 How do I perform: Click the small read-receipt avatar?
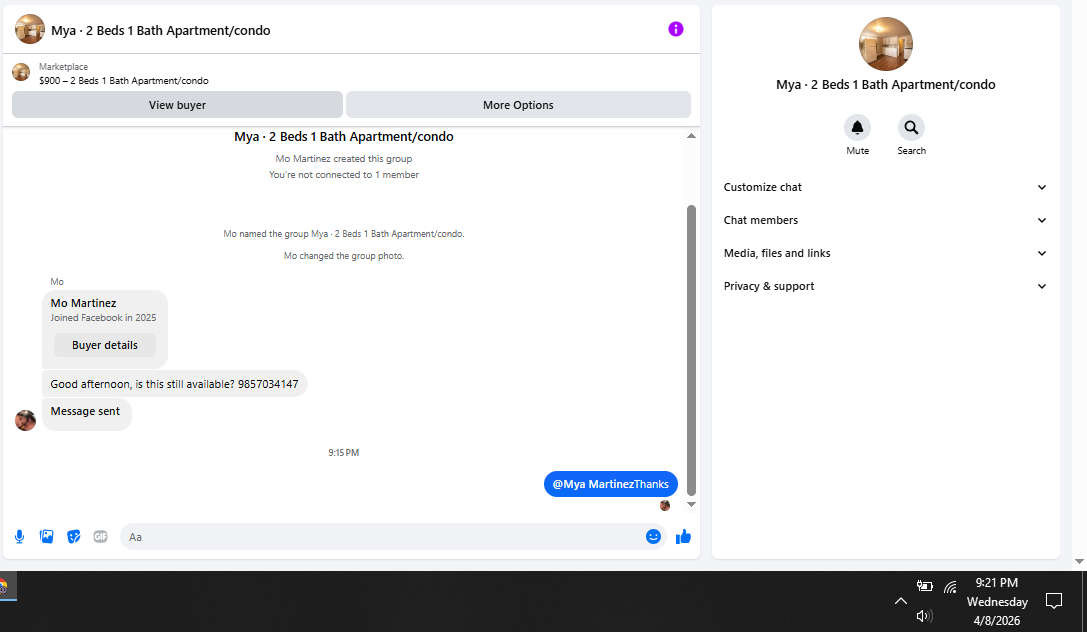tap(665, 505)
